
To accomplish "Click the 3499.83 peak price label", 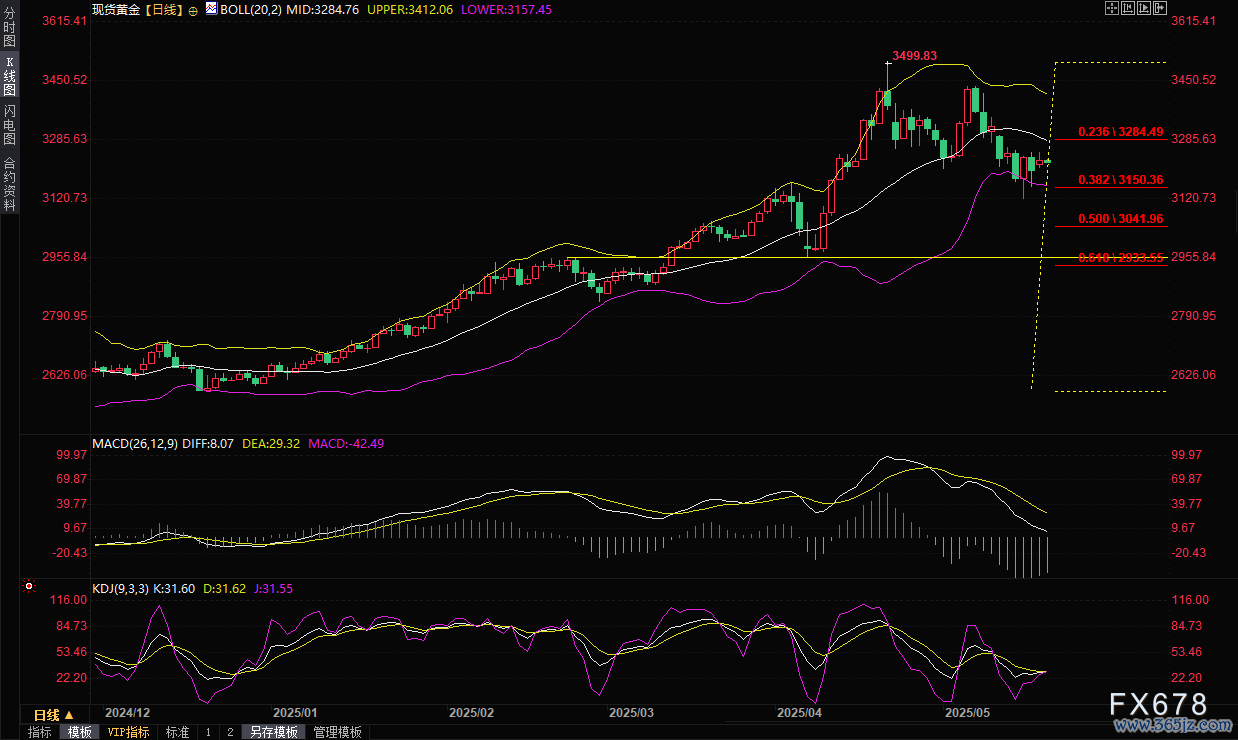I will 915,55.
